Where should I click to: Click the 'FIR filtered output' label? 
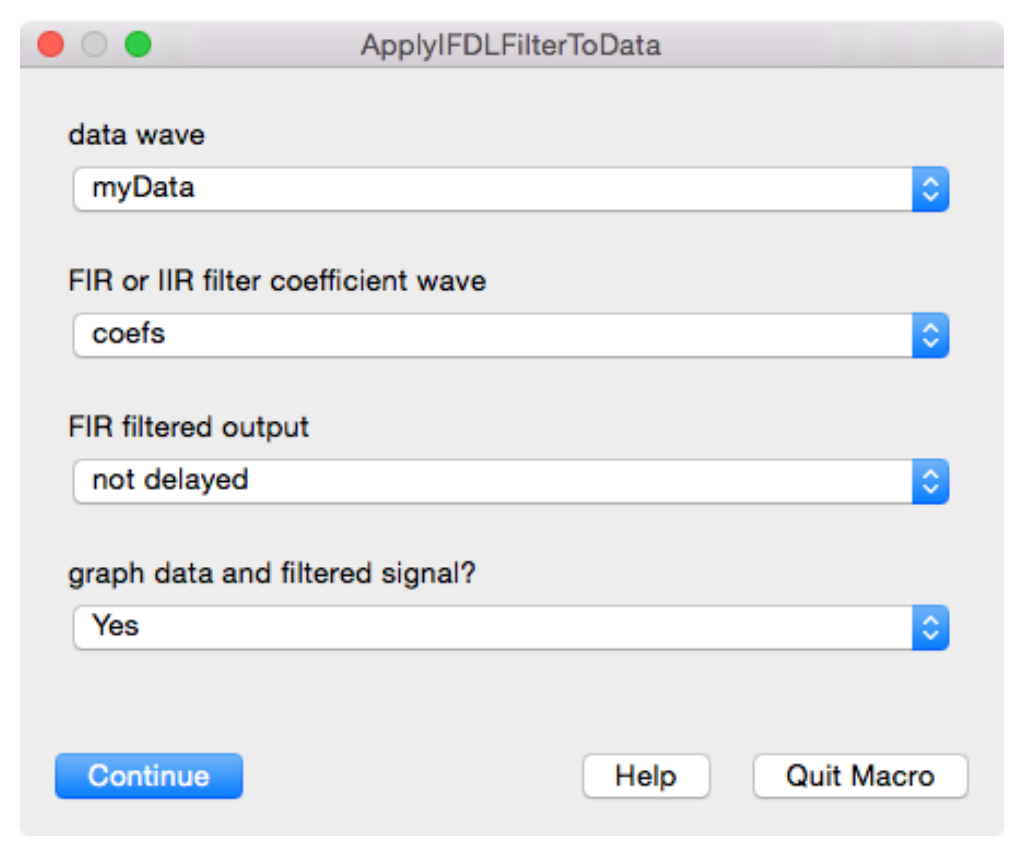[x=189, y=427]
